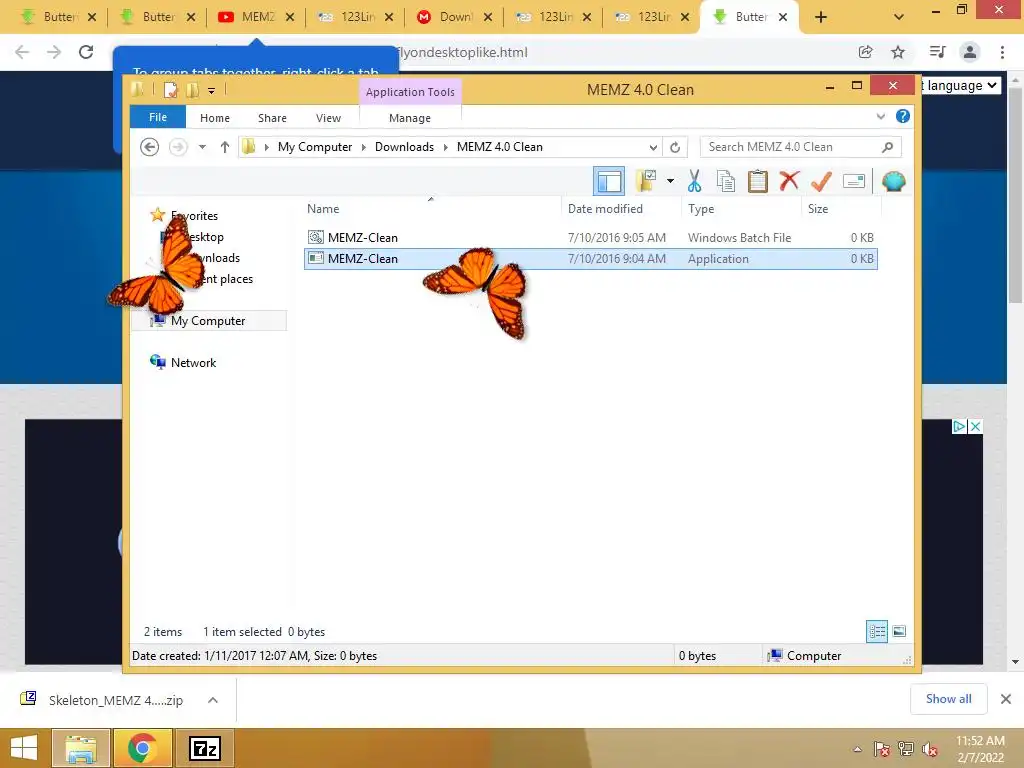
Task: Open Chrome three-dot menu
Action: click(1002, 52)
